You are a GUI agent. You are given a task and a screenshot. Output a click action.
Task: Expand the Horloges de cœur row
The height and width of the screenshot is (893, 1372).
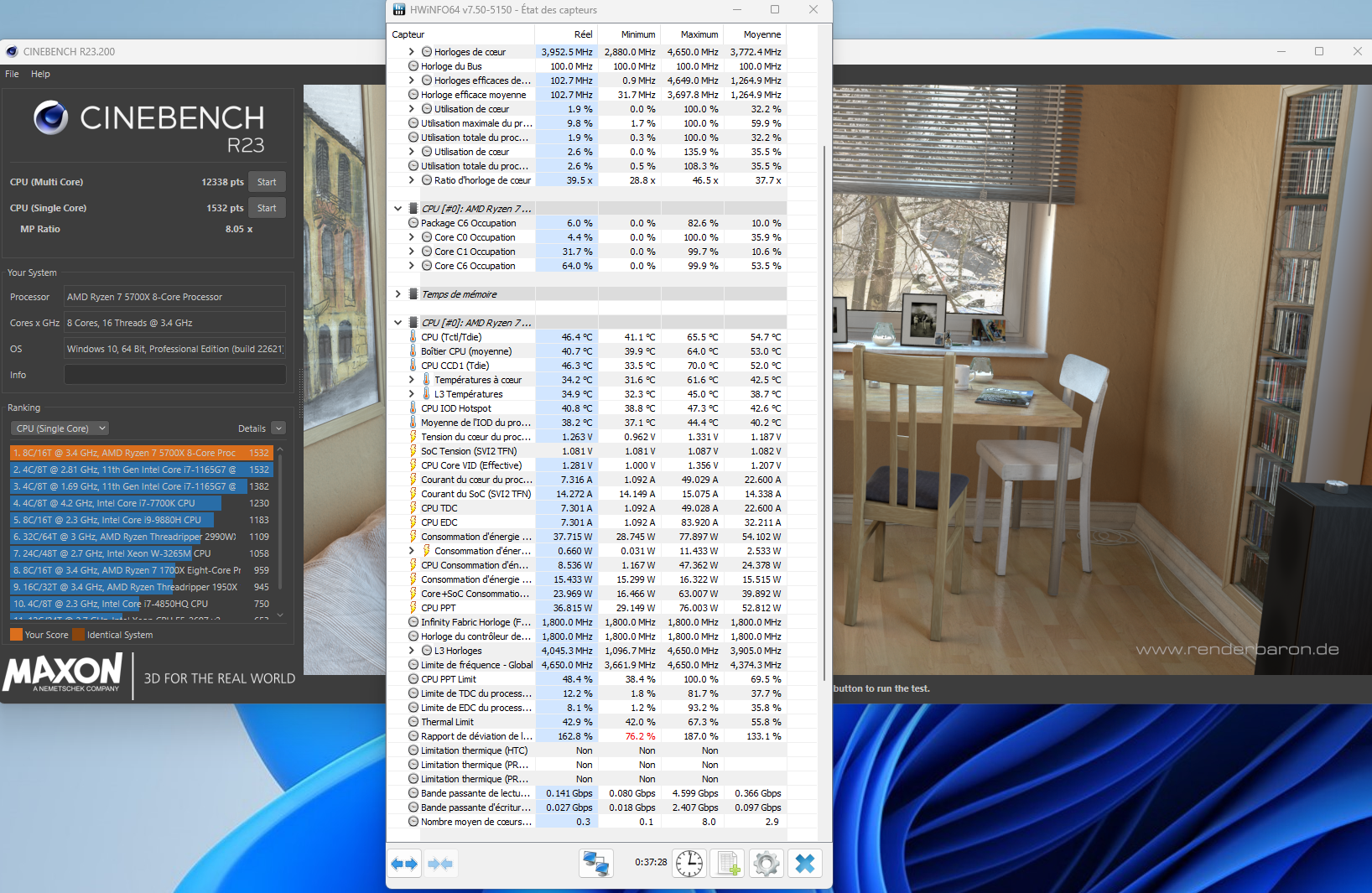coord(412,52)
